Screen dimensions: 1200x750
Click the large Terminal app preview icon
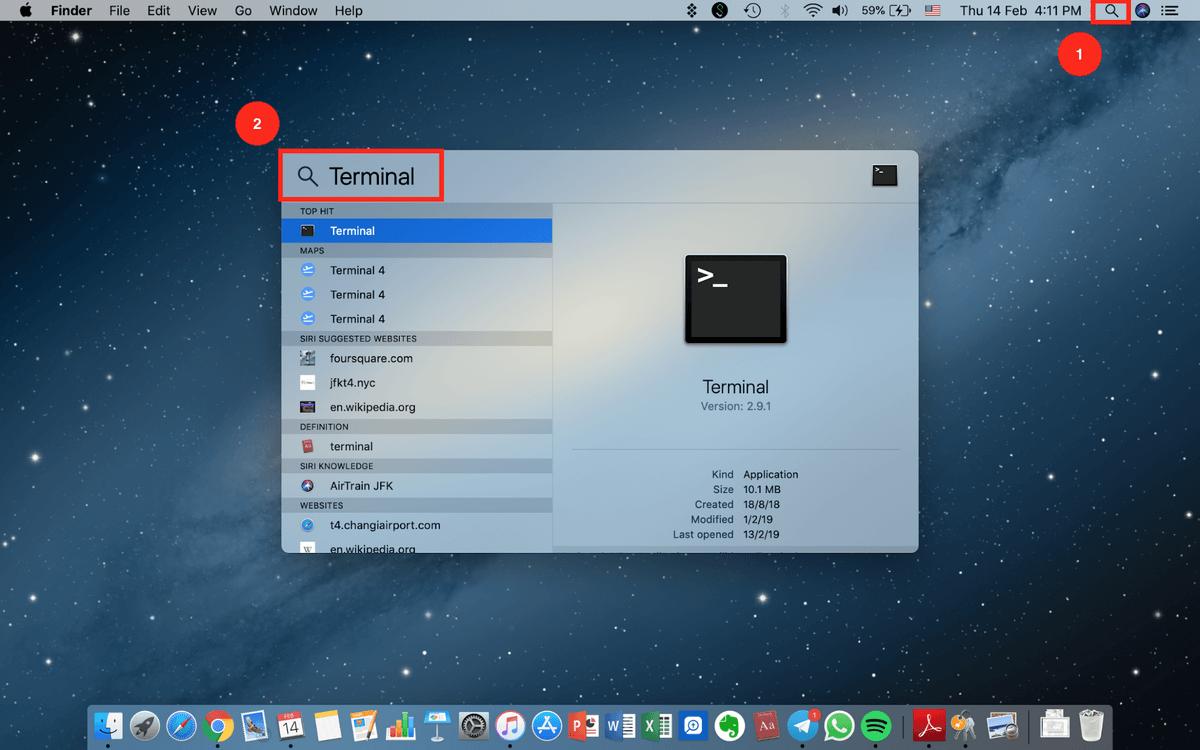735,299
